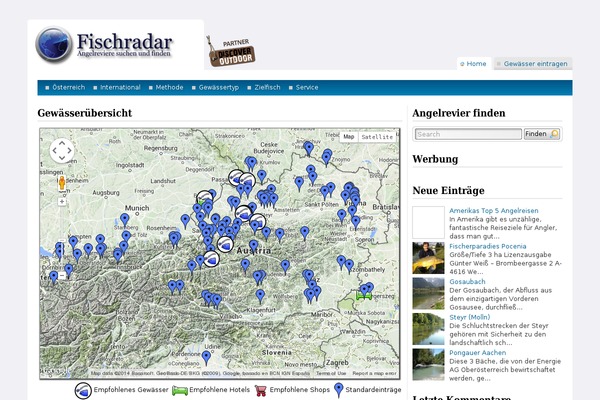Click the recommended water marker near Passau
Screen dimensions: 600x400
click(x=236, y=178)
